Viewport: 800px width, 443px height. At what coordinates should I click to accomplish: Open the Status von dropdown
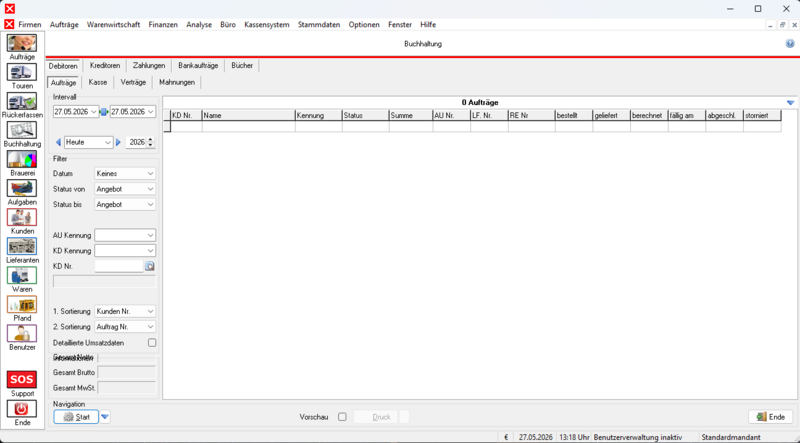pos(151,189)
